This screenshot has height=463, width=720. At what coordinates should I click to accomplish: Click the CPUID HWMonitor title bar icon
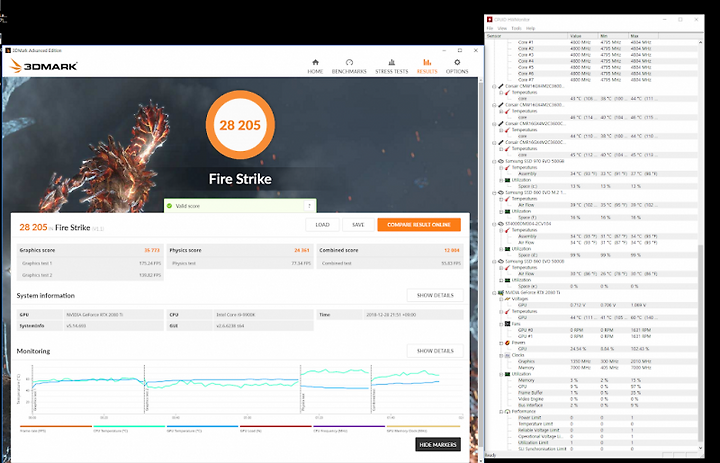click(x=489, y=19)
